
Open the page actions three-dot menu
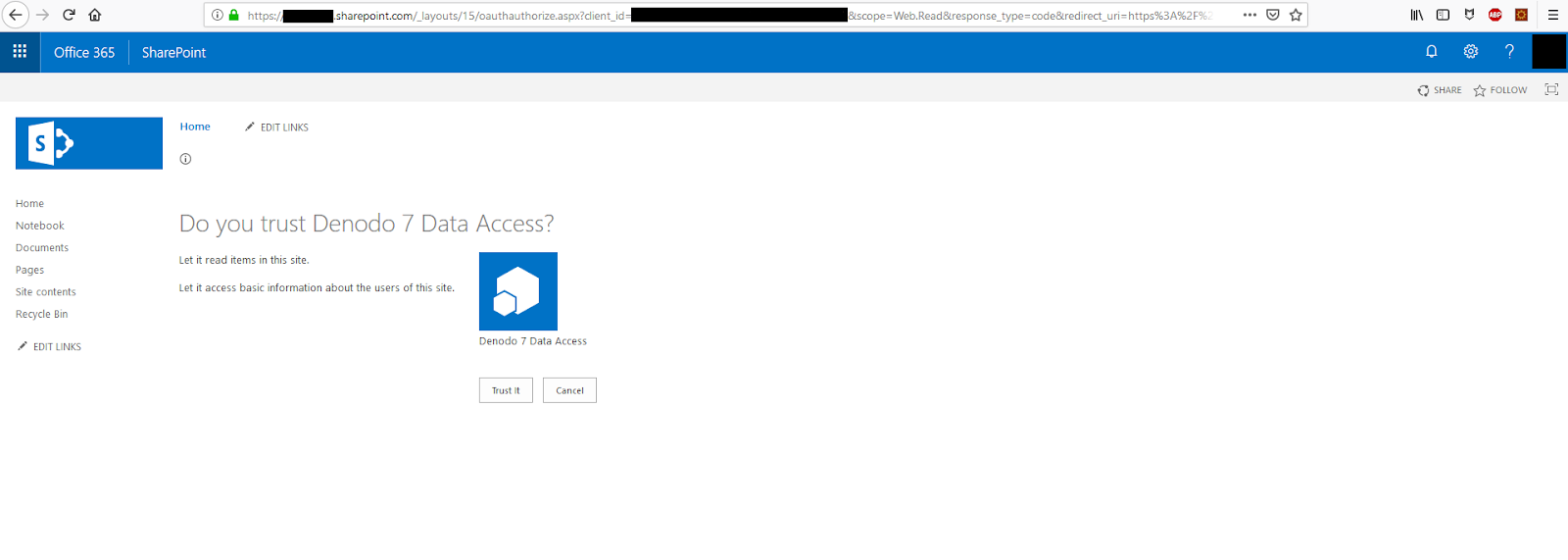click(x=1249, y=15)
